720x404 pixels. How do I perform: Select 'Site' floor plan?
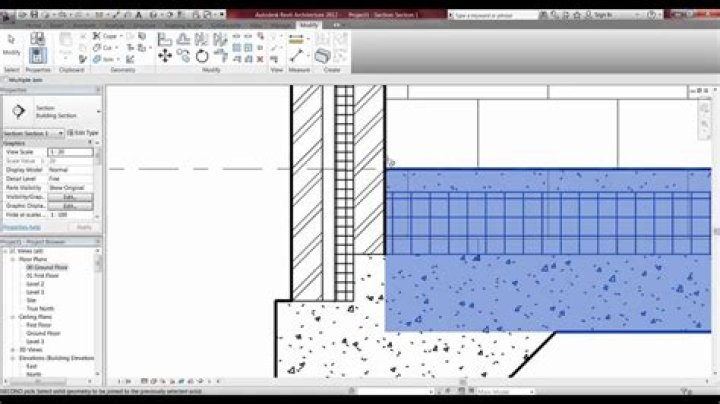31,300
